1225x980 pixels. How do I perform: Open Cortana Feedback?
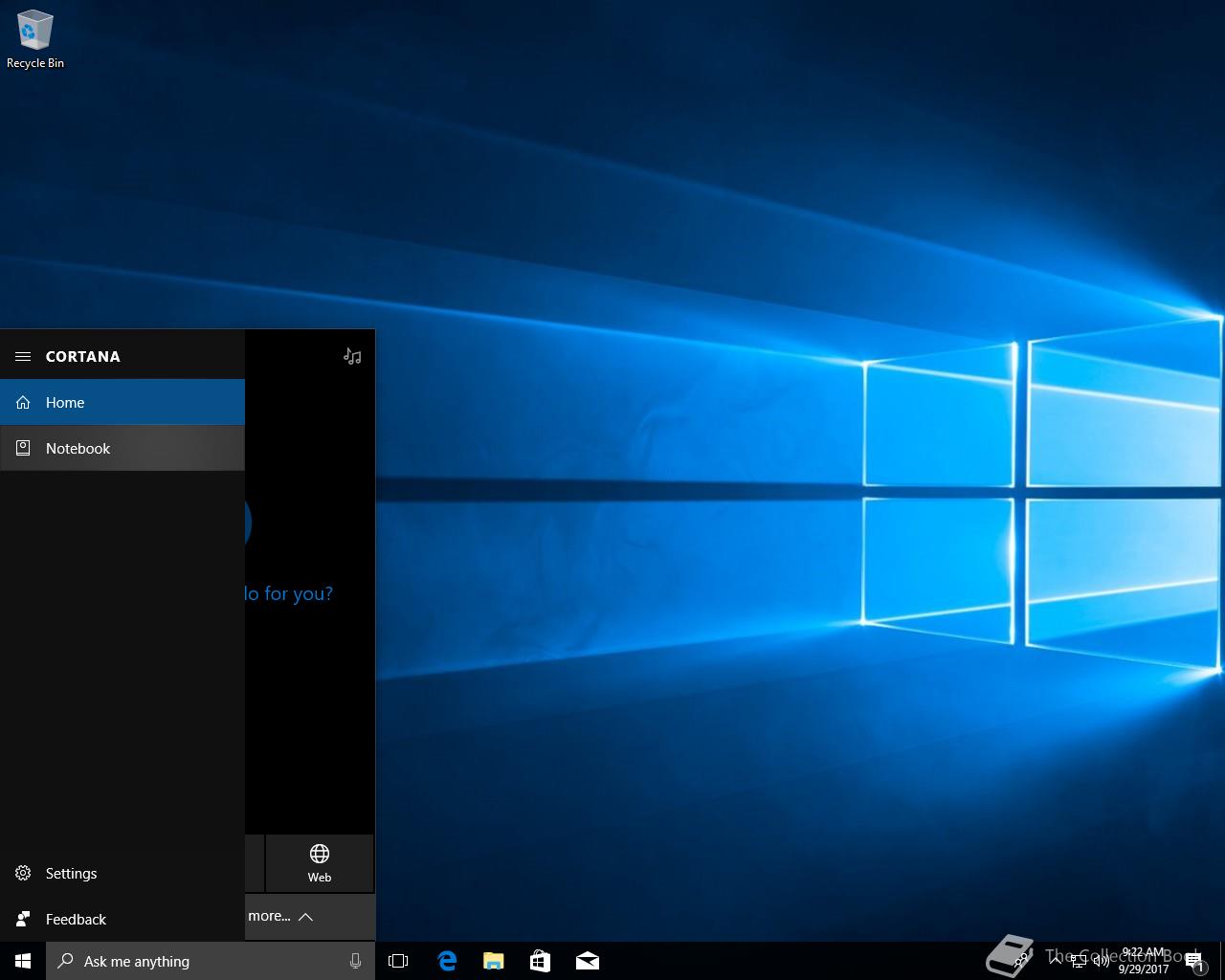[x=76, y=919]
